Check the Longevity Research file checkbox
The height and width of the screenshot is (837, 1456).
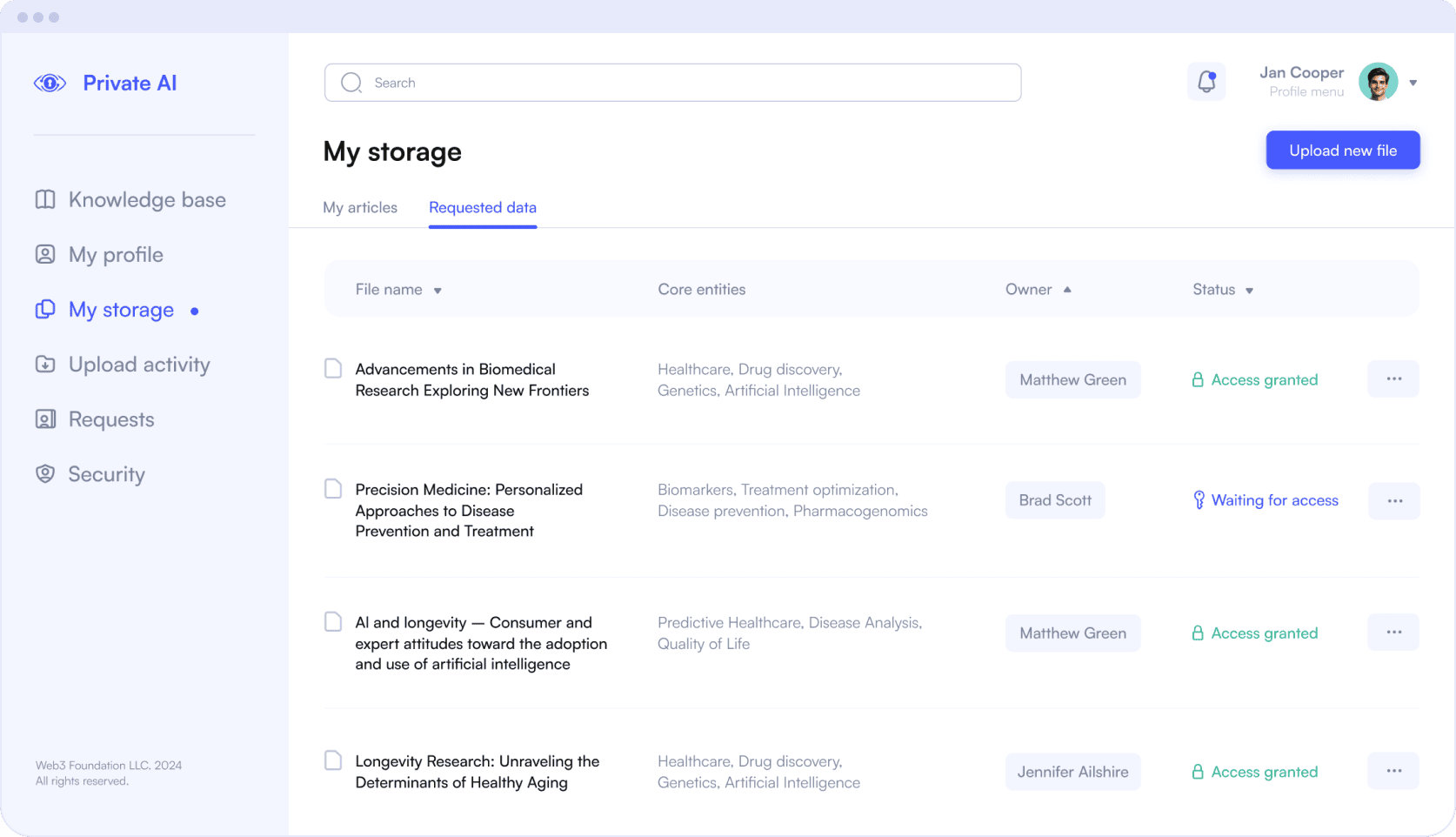[333, 760]
